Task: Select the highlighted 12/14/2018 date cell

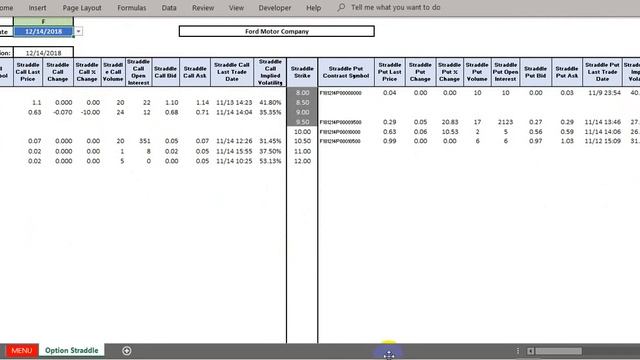Action: click(43, 31)
